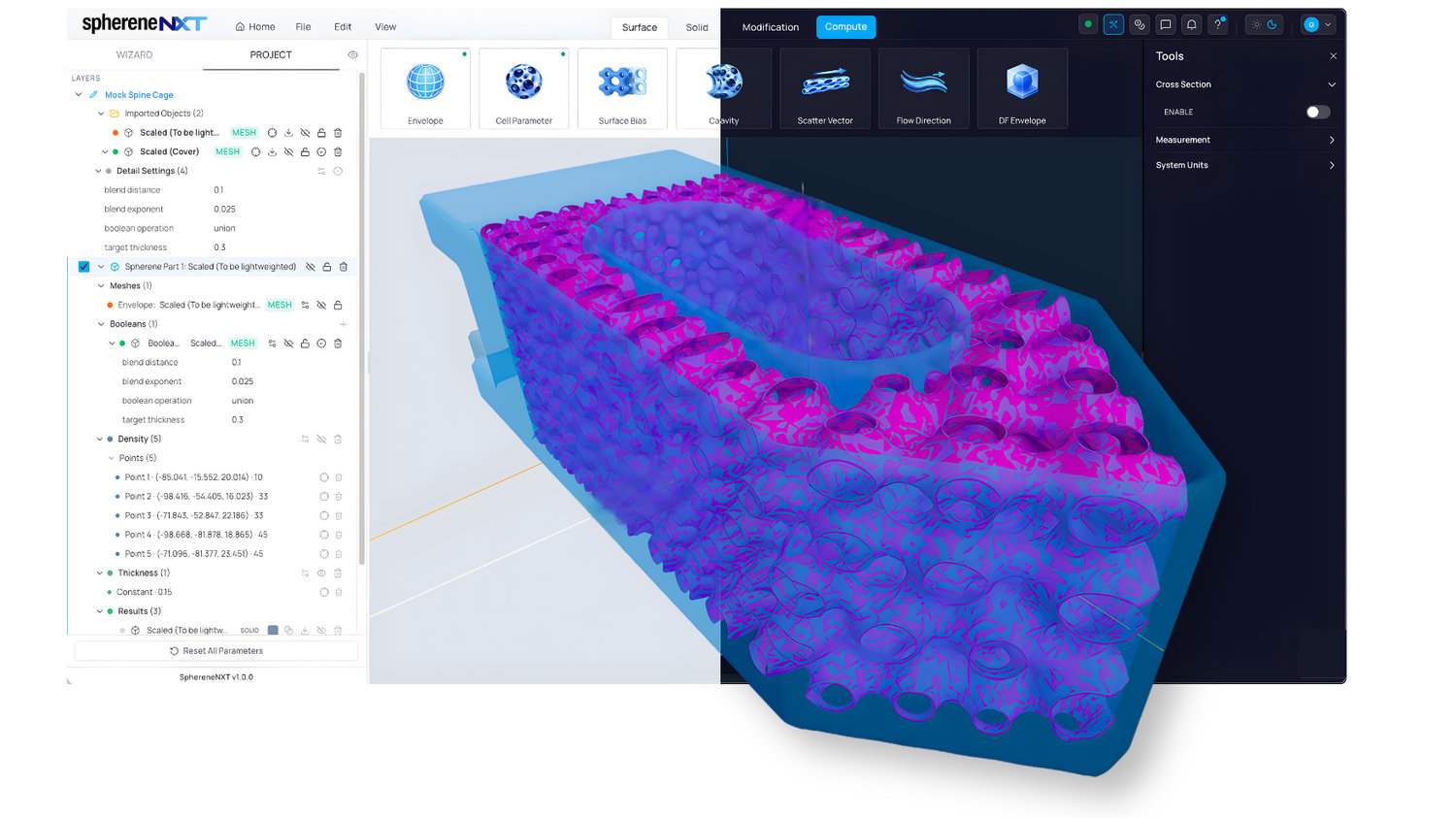Open the help question mark icon

[1218, 25]
